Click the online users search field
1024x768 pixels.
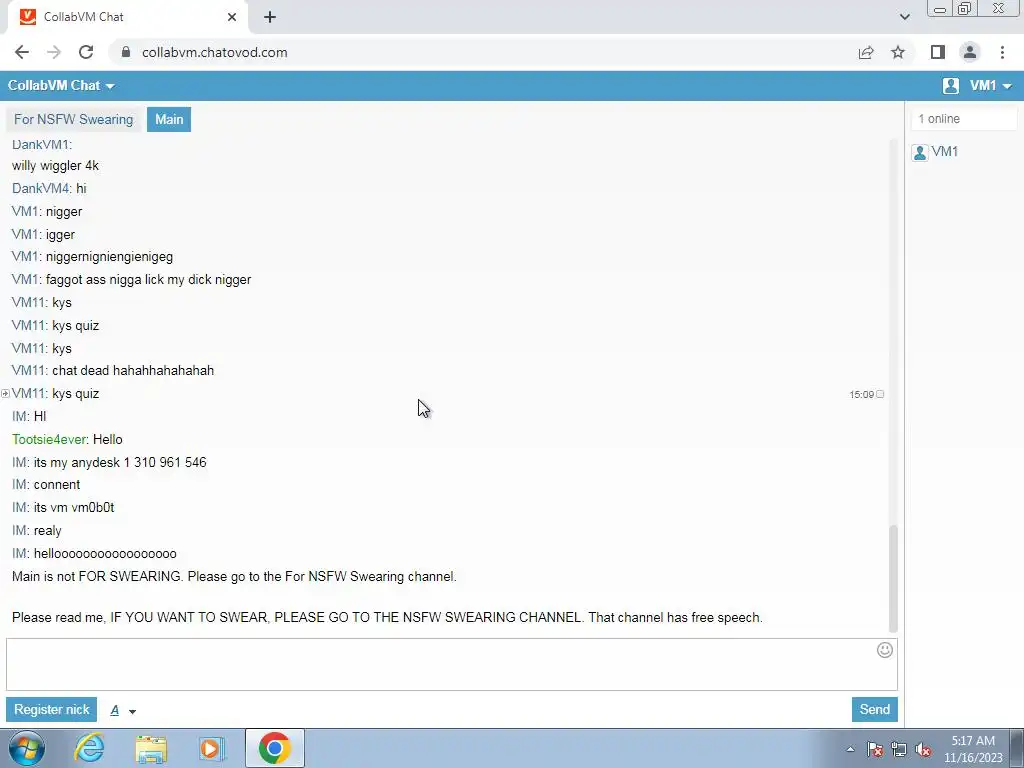pos(964,119)
